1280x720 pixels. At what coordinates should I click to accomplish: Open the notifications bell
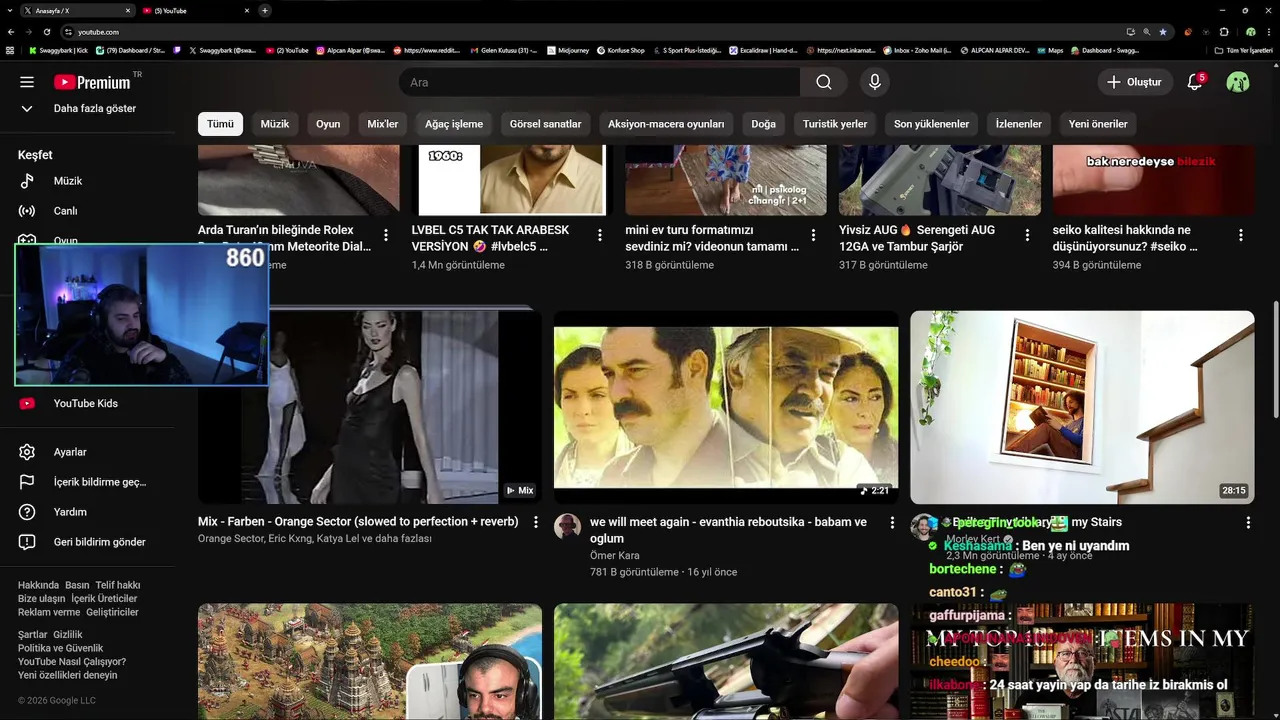(x=1195, y=82)
